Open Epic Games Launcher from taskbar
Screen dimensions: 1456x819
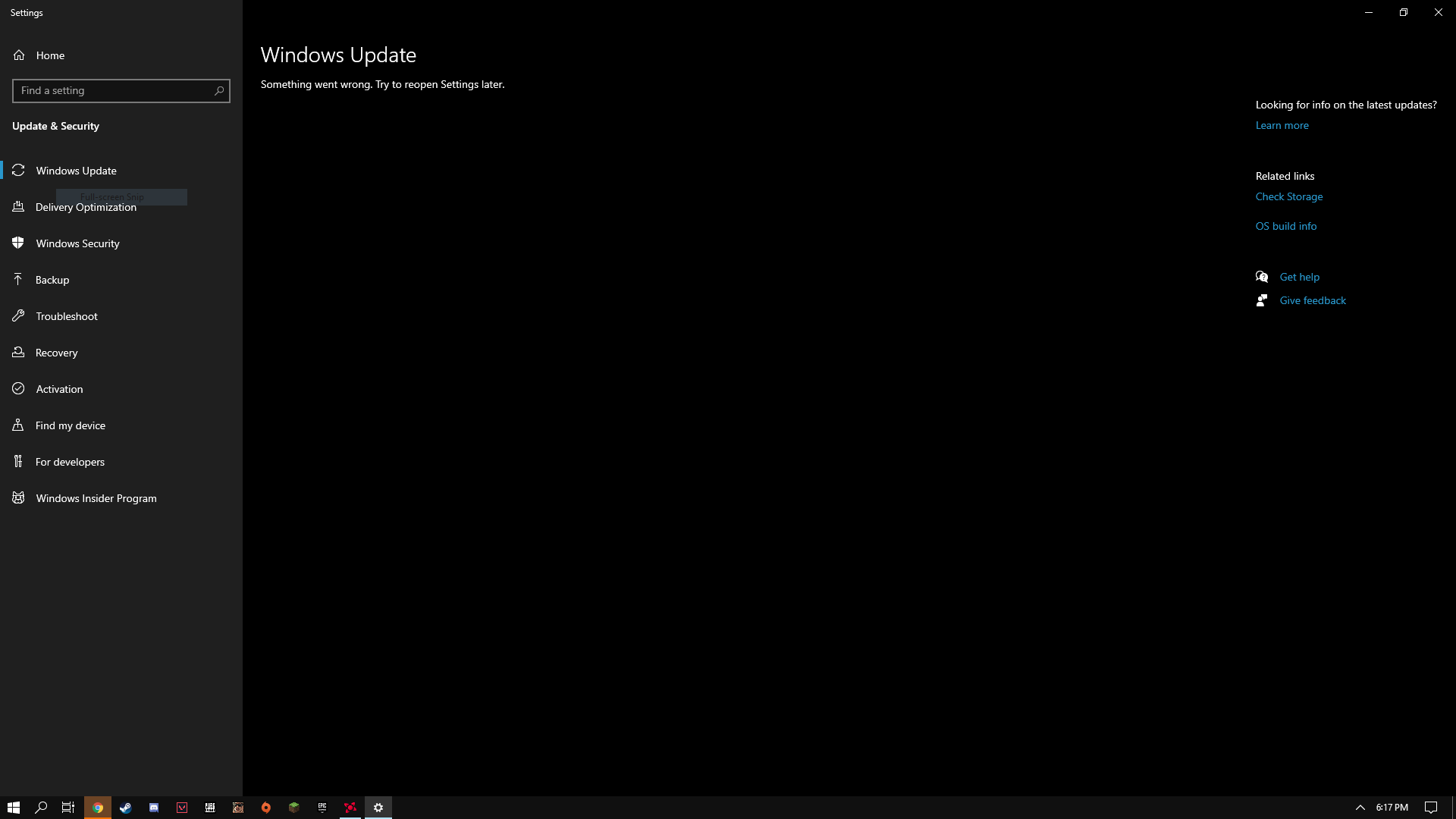322,808
